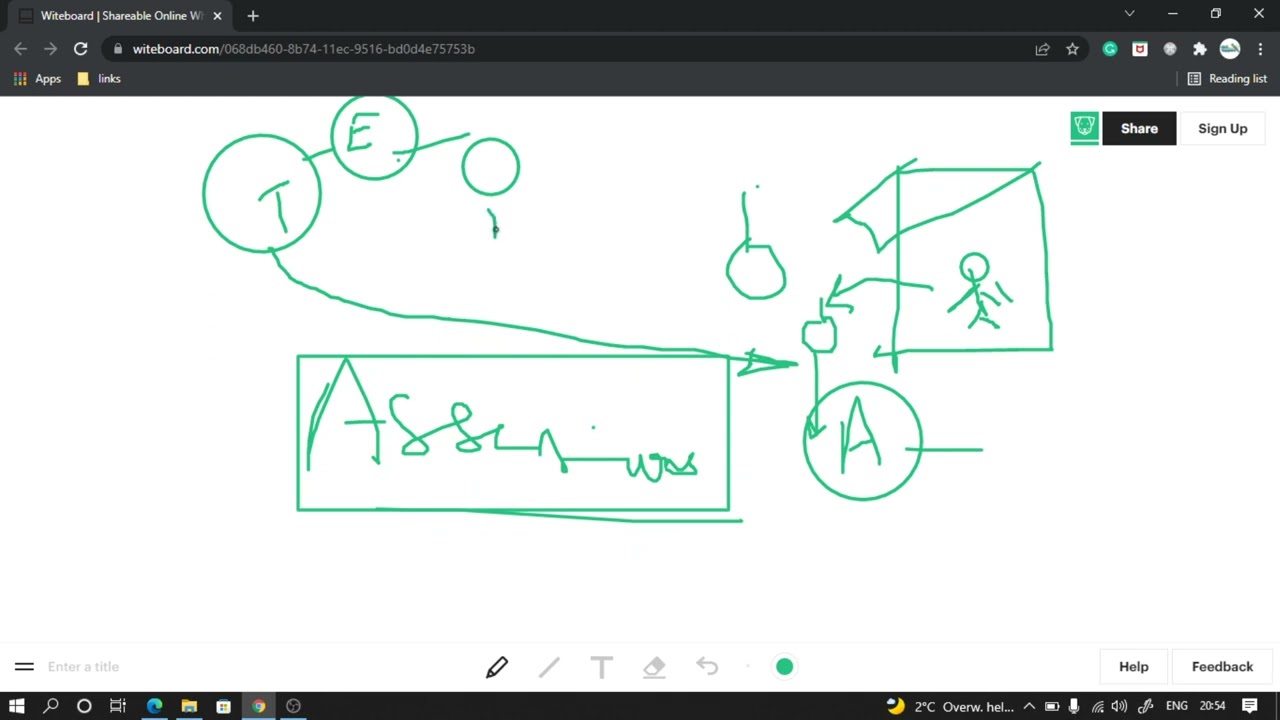1280x720 pixels.
Task: Open Task View
Action: (117, 706)
